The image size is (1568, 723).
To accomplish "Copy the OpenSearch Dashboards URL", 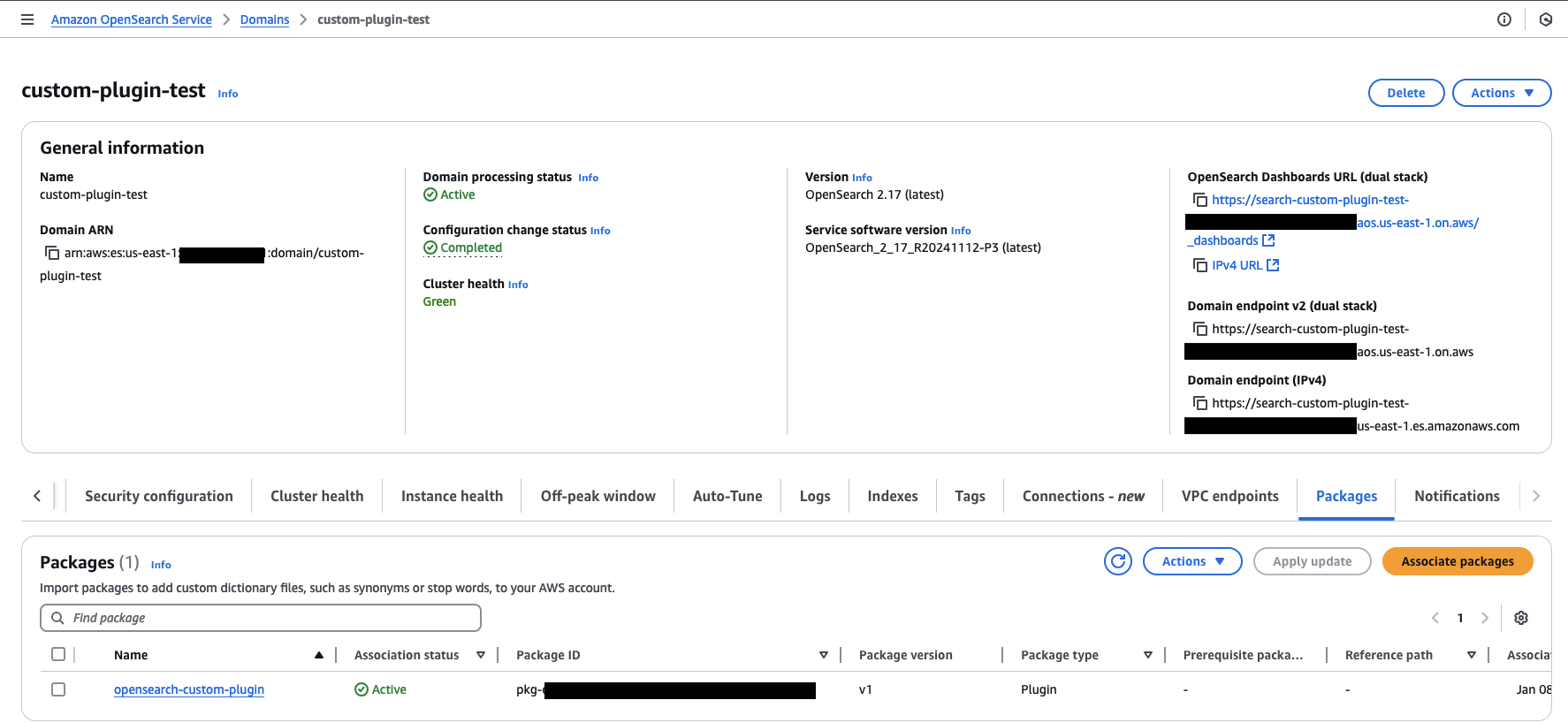I will point(1200,201).
